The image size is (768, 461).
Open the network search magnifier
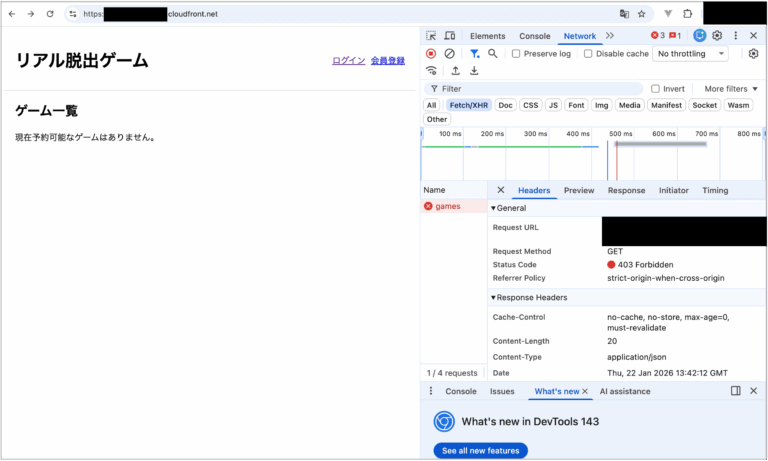pos(493,54)
